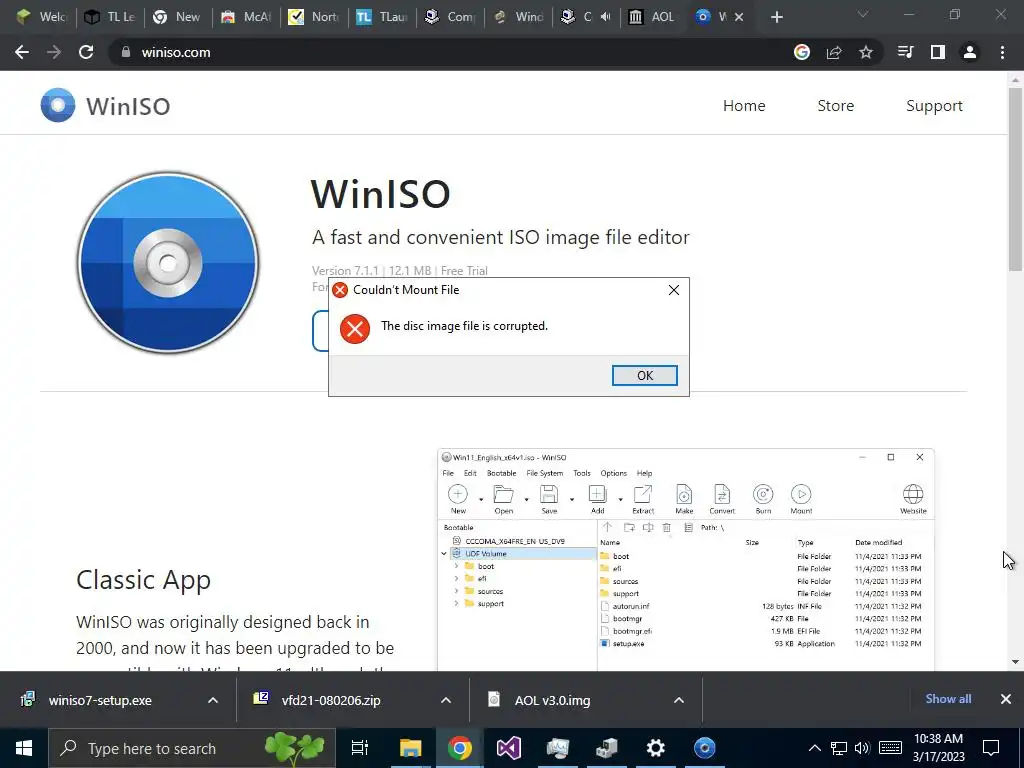Click the Google icon in the address bar

click(802, 52)
